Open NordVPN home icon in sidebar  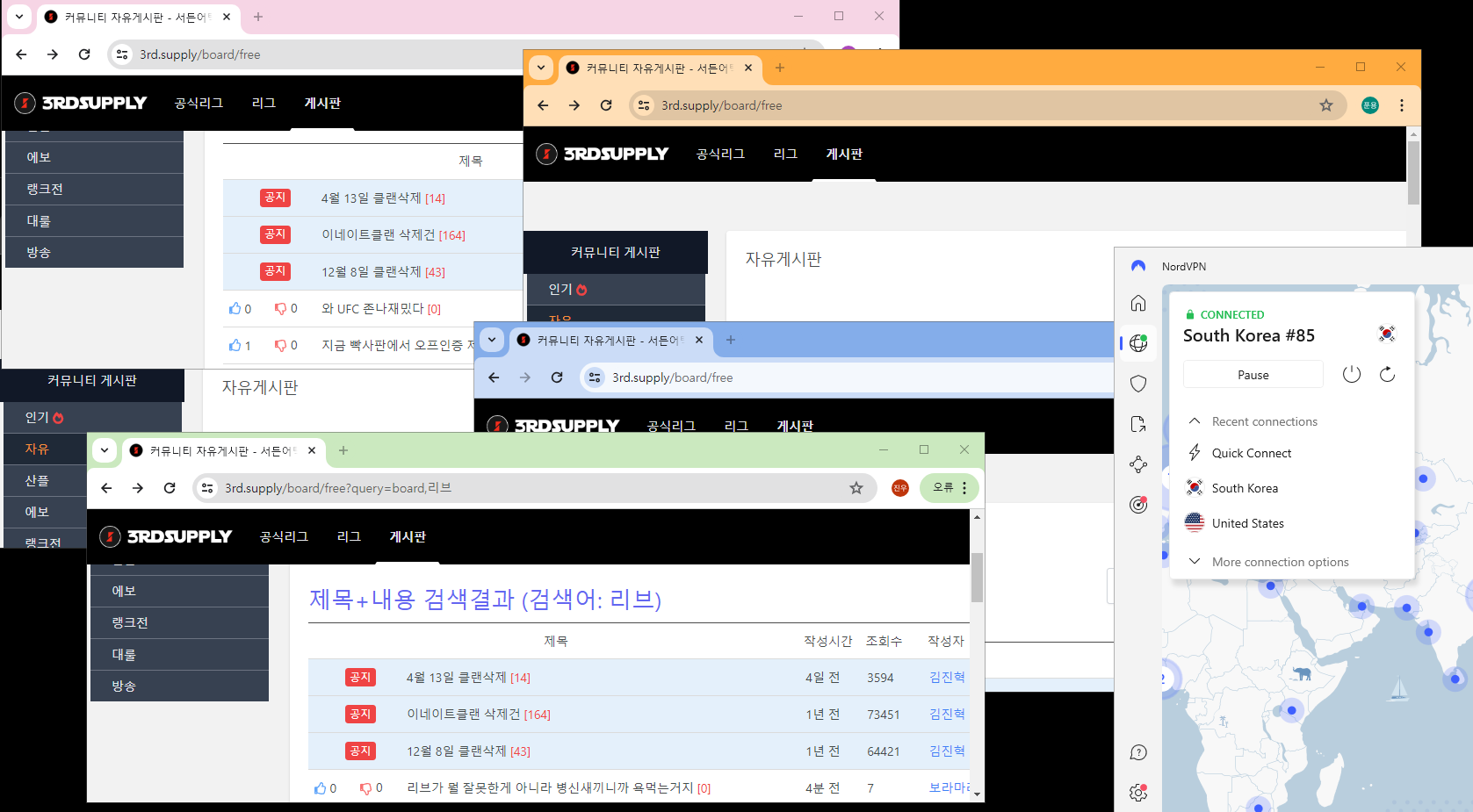(x=1138, y=303)
